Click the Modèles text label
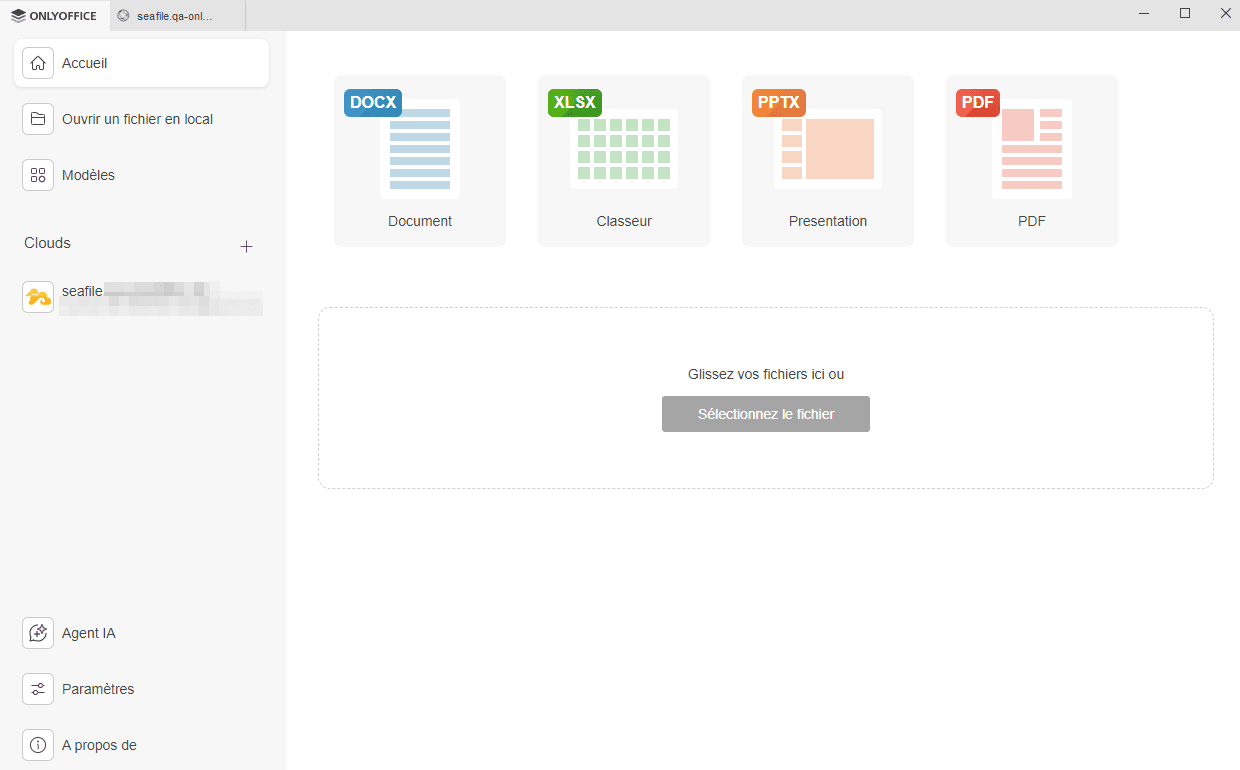 click(x=88, y=175)
